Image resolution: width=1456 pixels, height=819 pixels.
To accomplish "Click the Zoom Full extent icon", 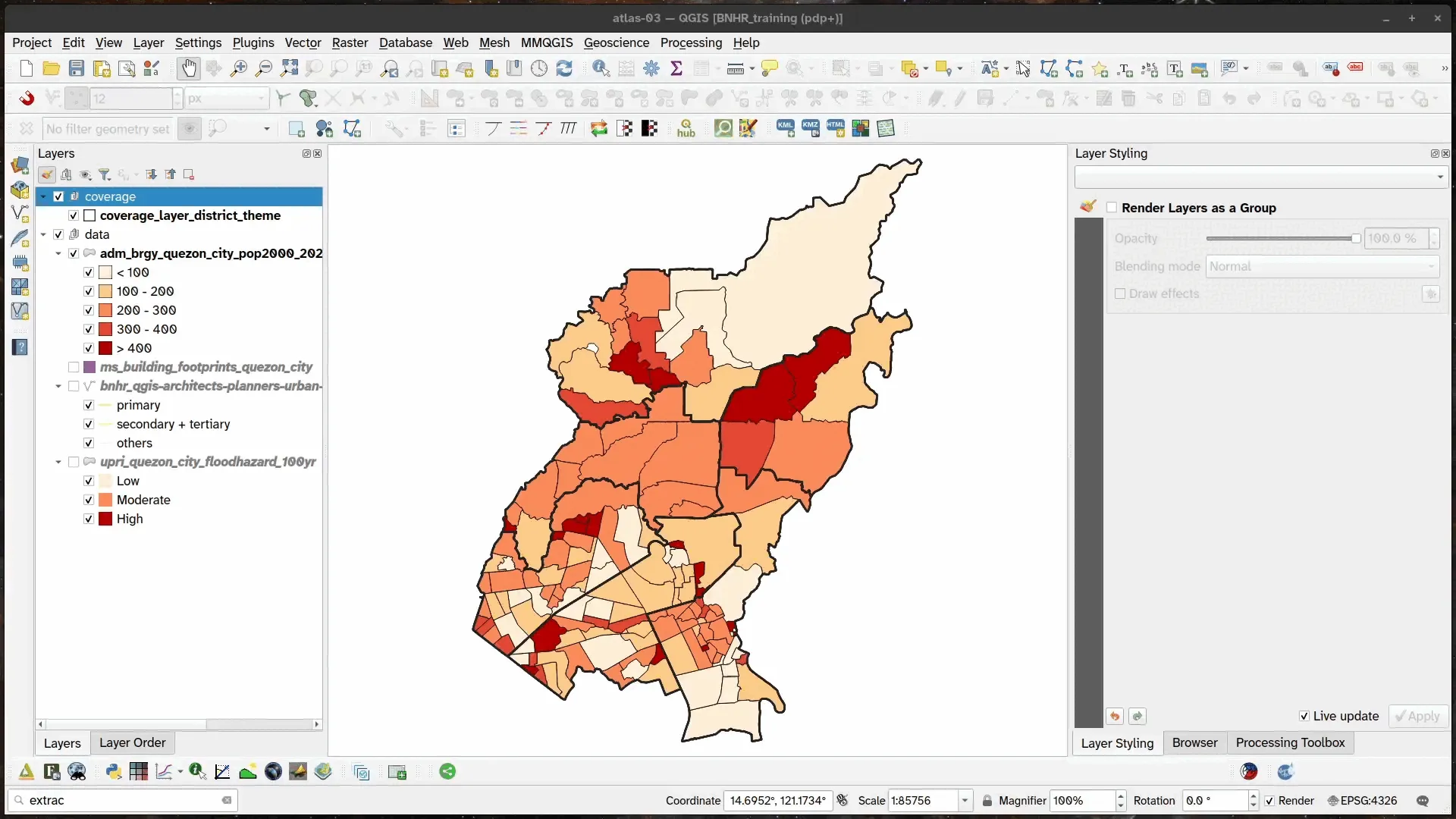I will tap(289, 69).
